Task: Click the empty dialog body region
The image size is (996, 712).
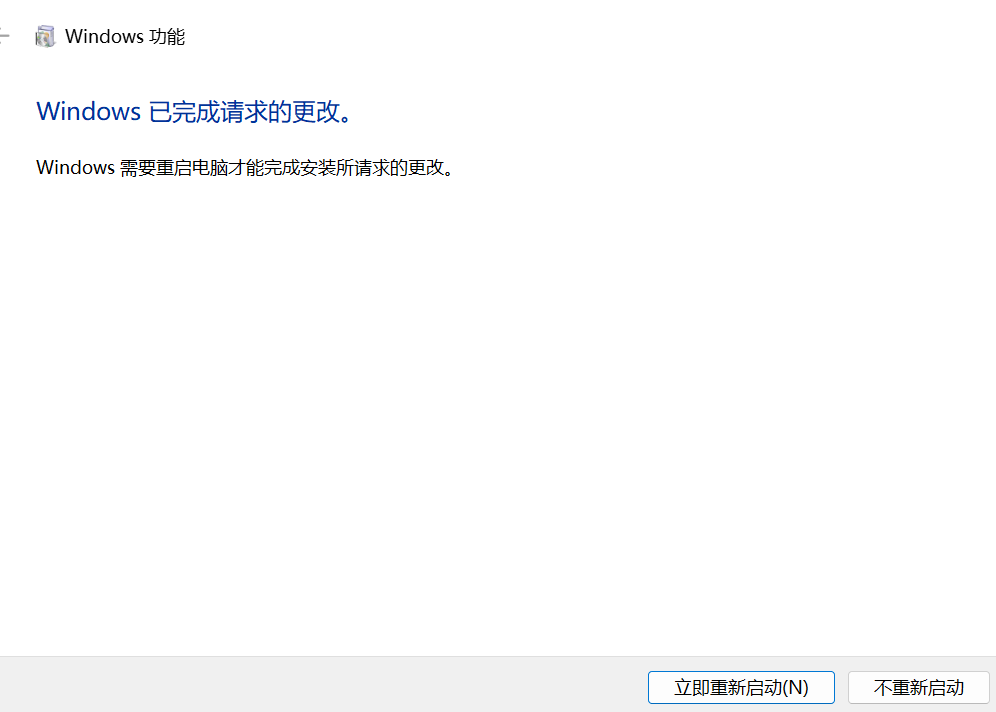Action: tap(498, 420)
